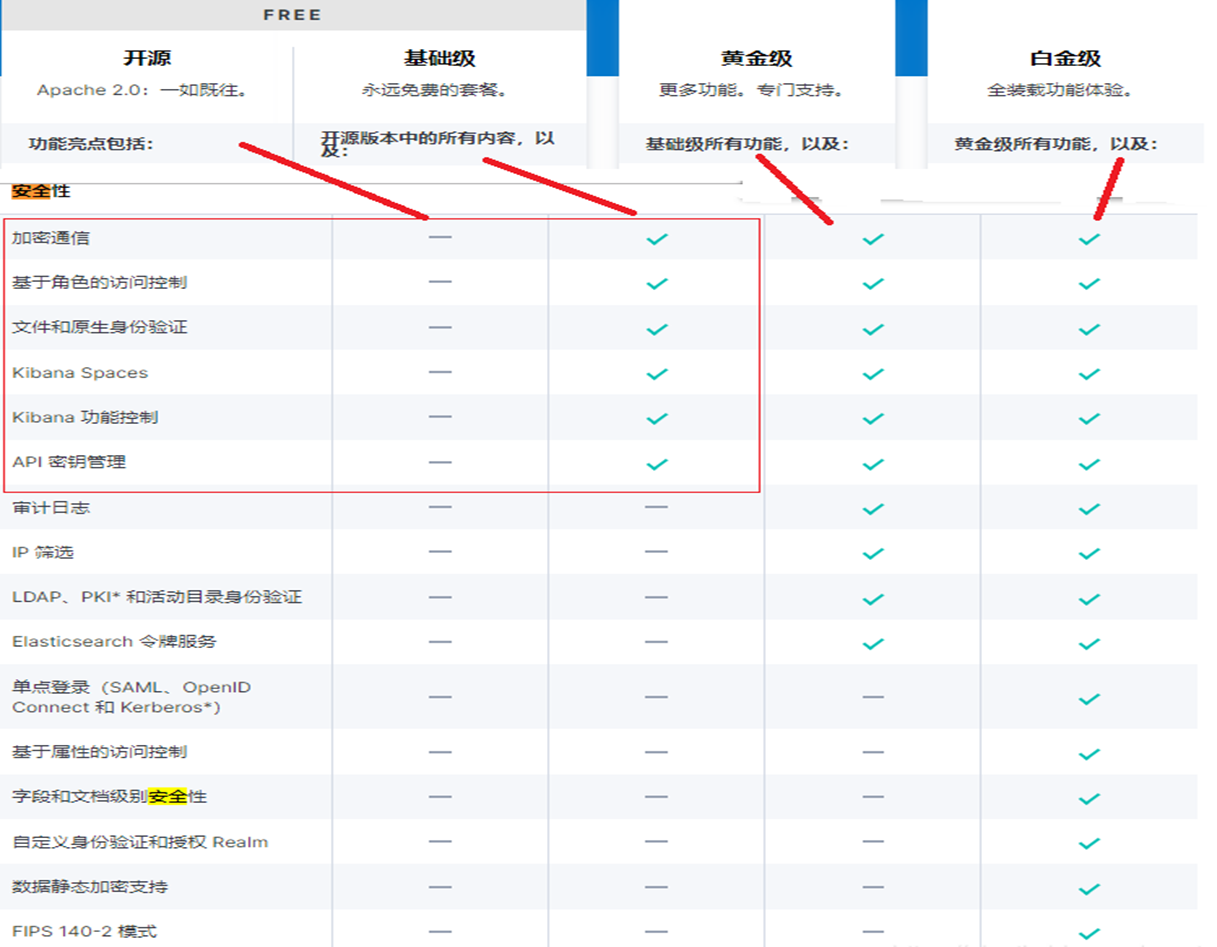Viewport: 1217px width, 947px height.
Task: Click the 白金级 checkmark for FIPS 140-2 模式
Action: pos(1089,934)
